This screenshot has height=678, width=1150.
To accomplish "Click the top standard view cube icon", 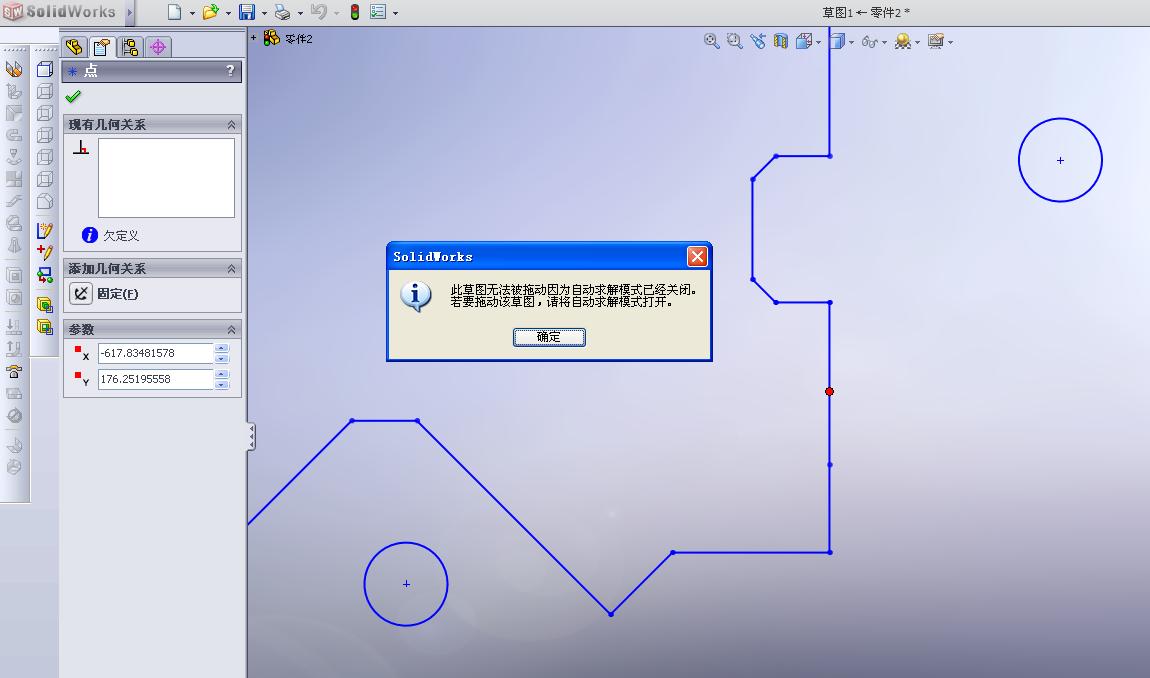I will (x=45, y=69).
